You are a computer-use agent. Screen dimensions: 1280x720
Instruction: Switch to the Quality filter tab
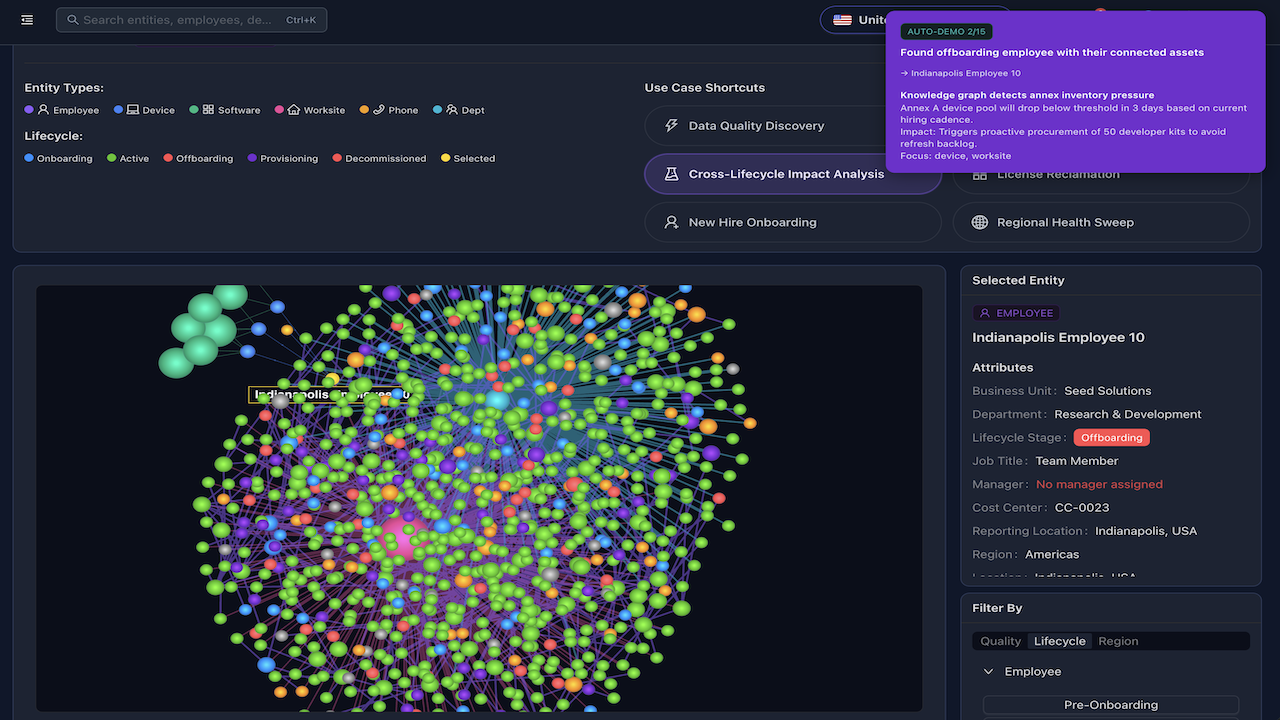pyautogui.click(x=1000, y=641)
